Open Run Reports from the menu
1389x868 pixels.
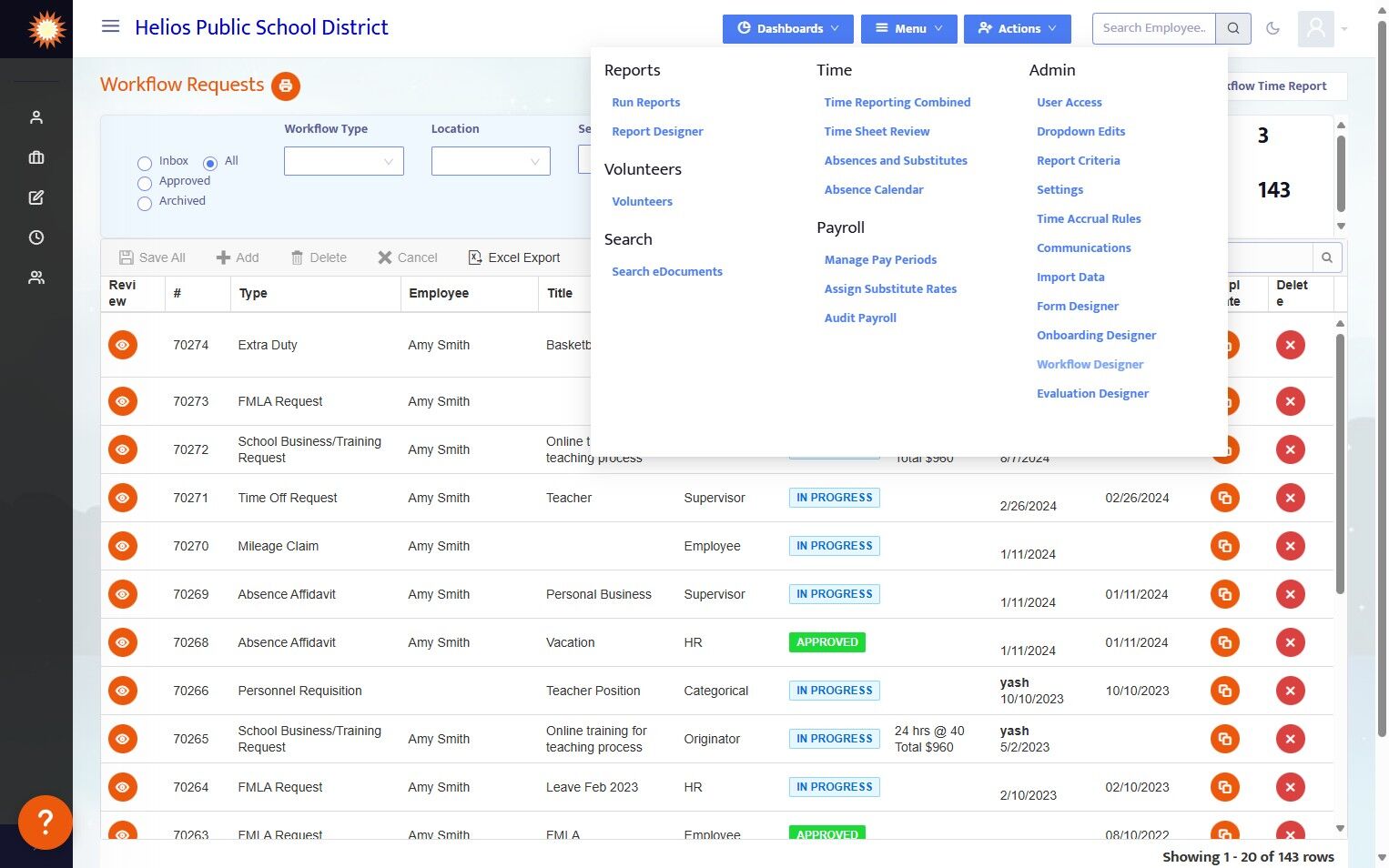click(646, 103)
